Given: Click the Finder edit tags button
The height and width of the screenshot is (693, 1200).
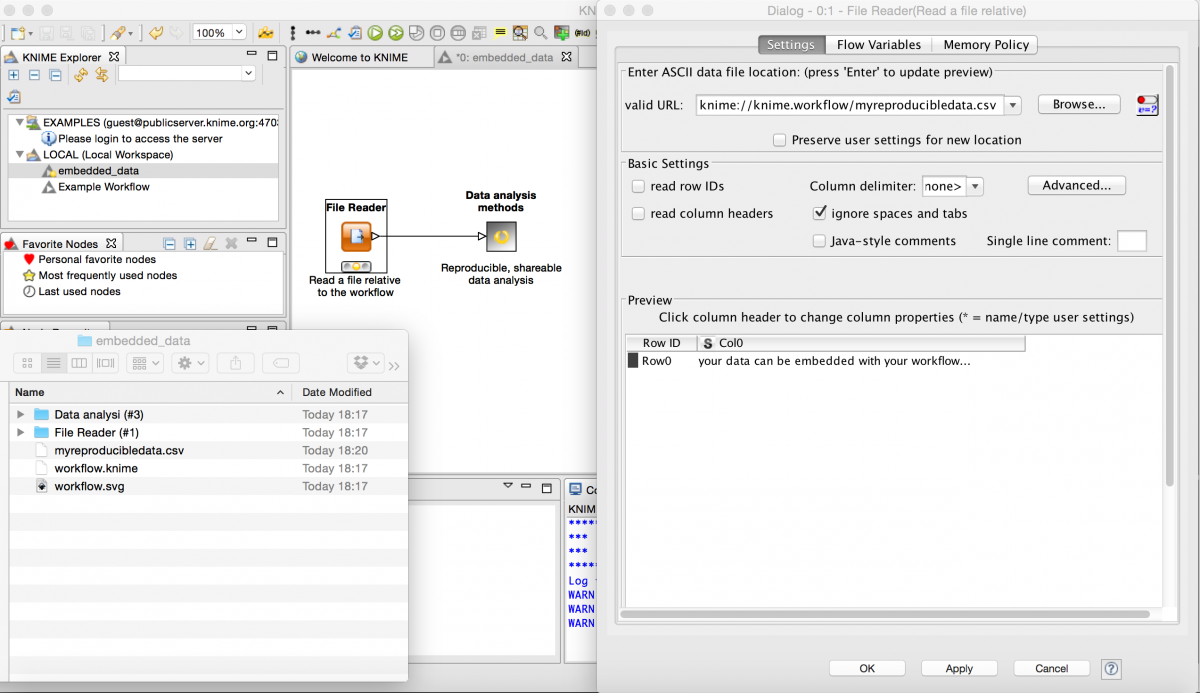Looking at the screenshot, I should click(x=281, y=363).
